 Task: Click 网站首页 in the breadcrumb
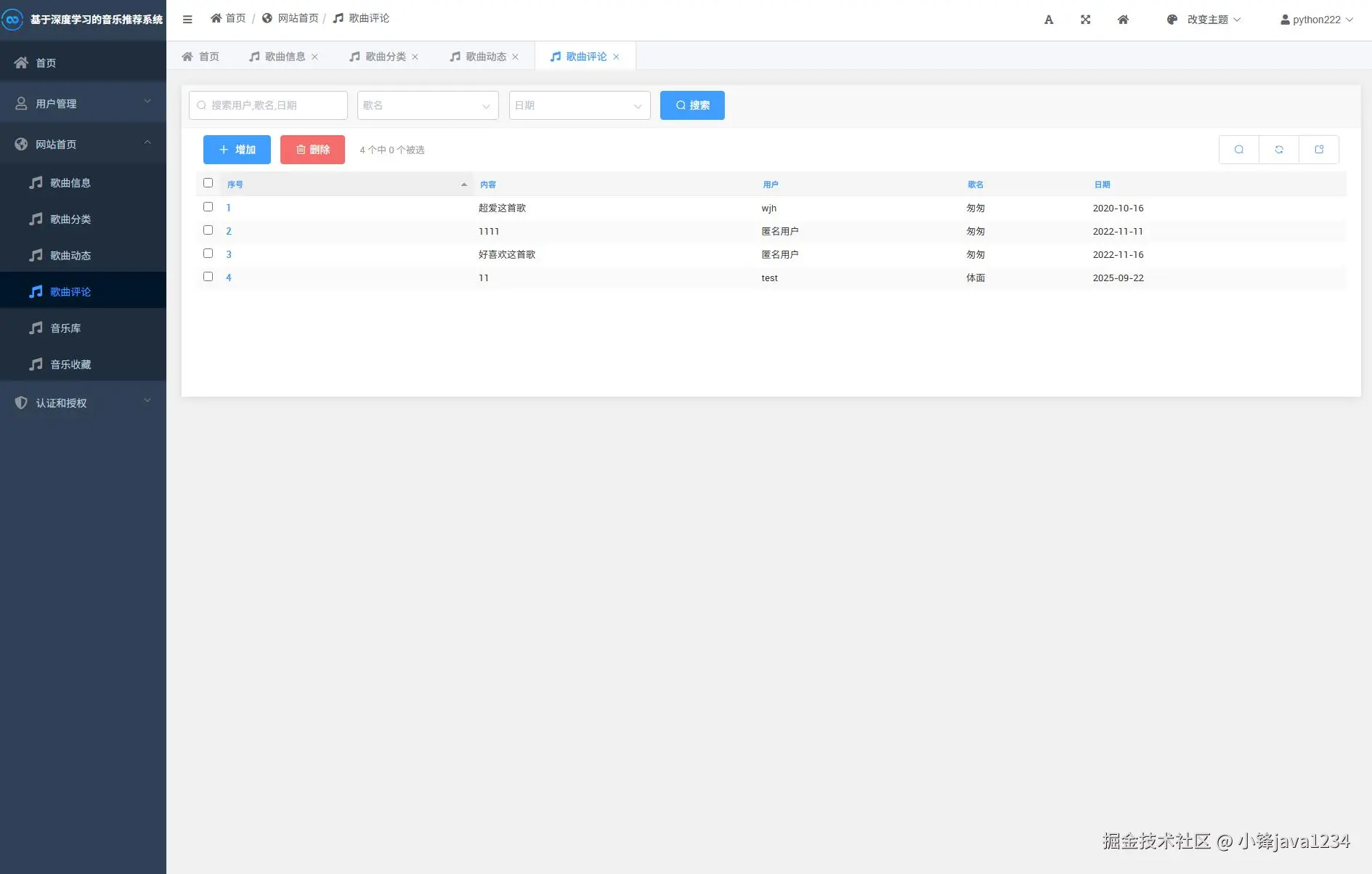tap(291, 18)
